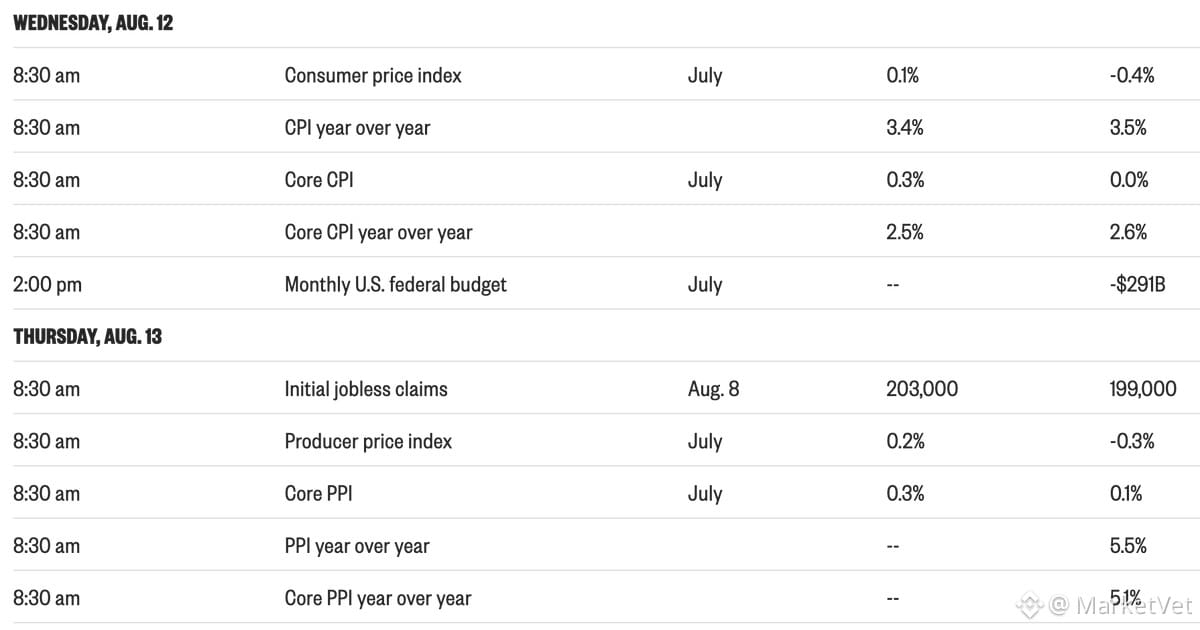Viewport: 1200px width, 630px height.
Task: Open Core CPI year over year entry
Action: click(x=378, y=232)
